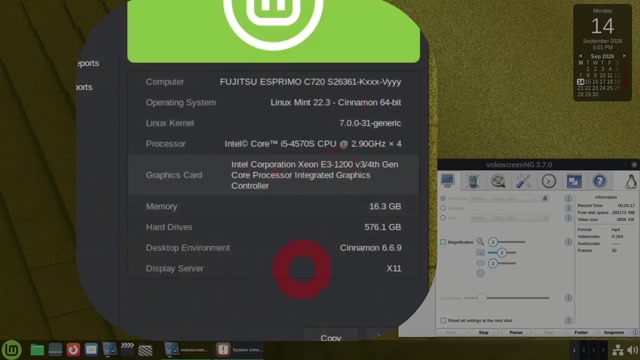This screenshot has height=360, width=640.
Task: Click the show desktop launcher in panel
Action: pos(55,350)
